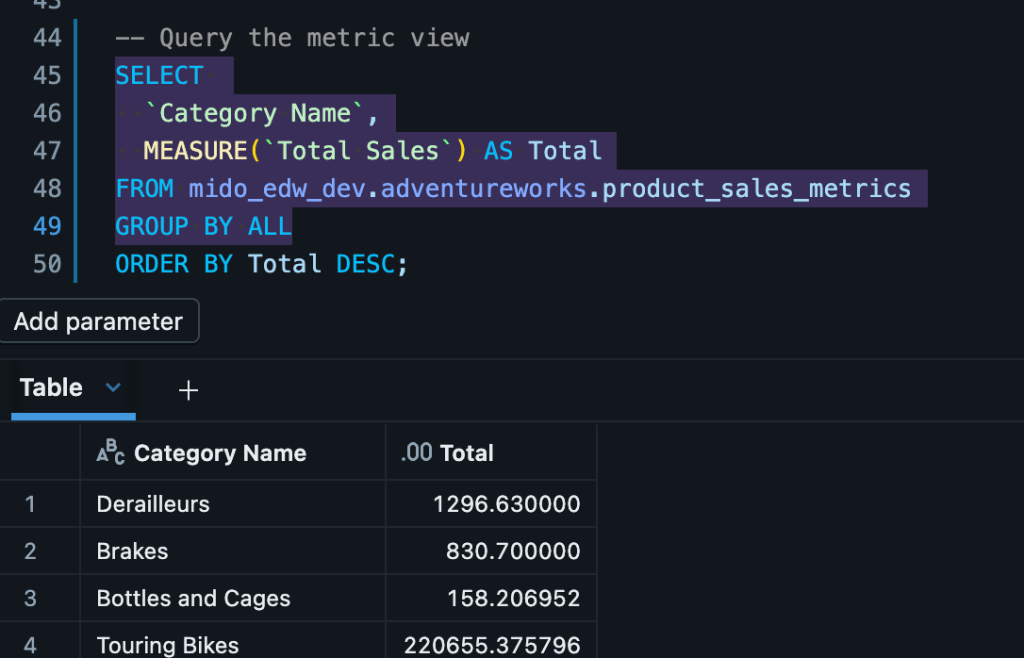
Task: Select the 830.700000 total cell
Action: (x=512, y=551)
